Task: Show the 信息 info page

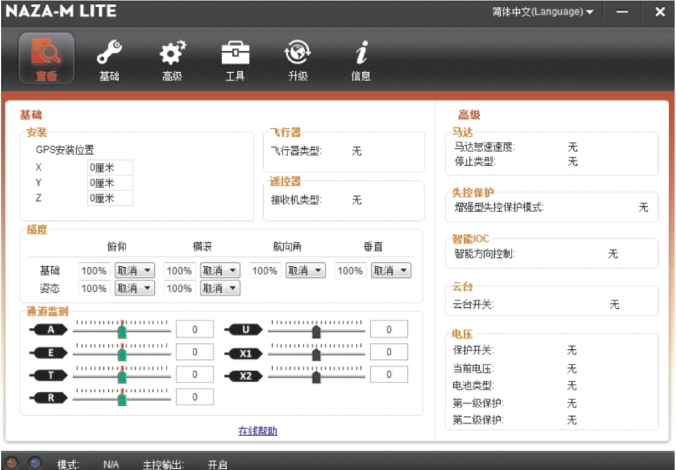Action: pos(361,57)
